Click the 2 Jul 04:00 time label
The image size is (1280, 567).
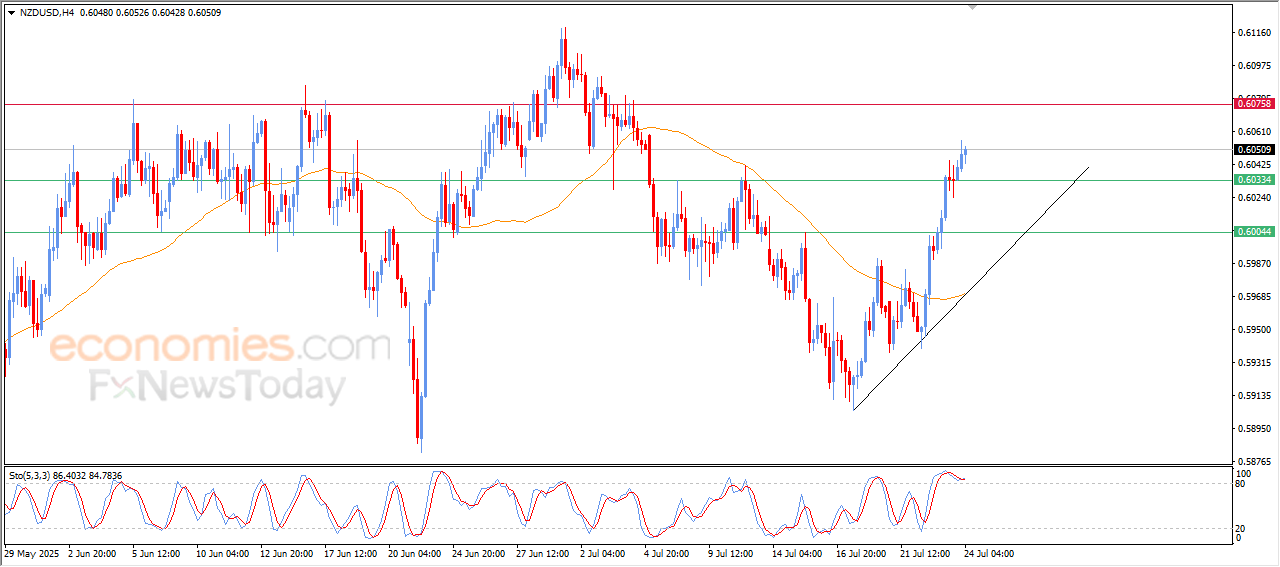(x=603, y=553)
